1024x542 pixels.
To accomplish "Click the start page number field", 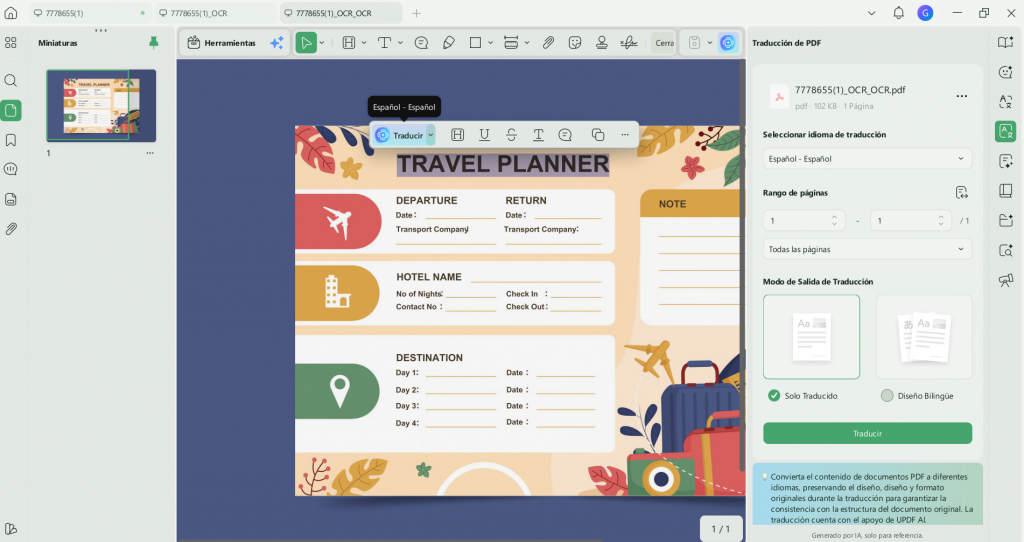I will (804, 221).
